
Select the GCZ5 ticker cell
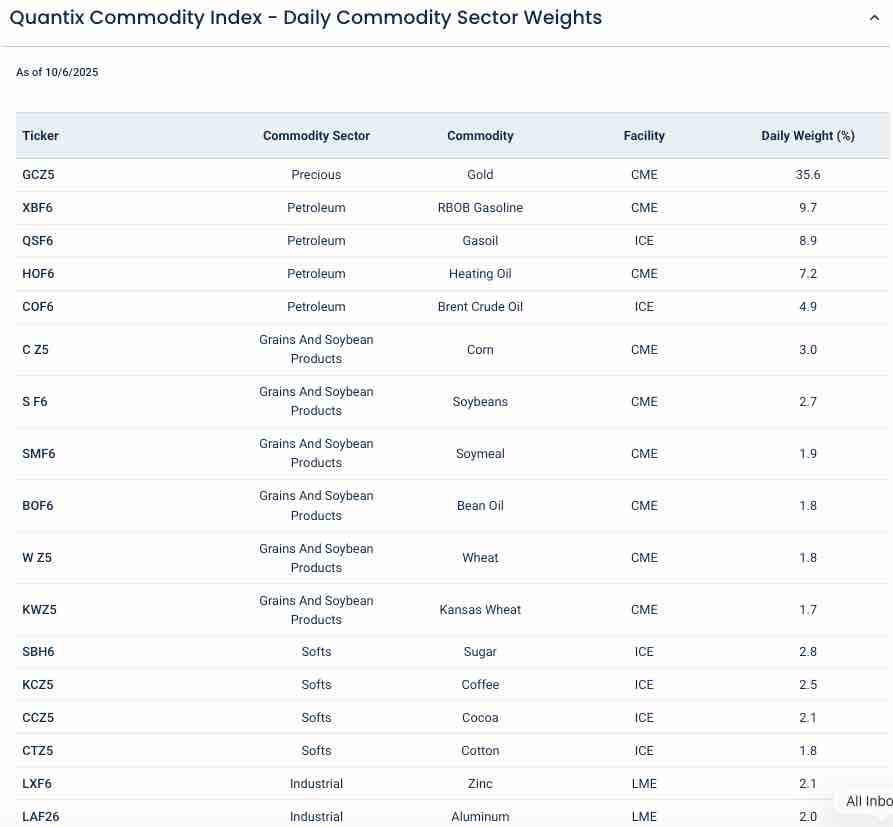[38, 175]
